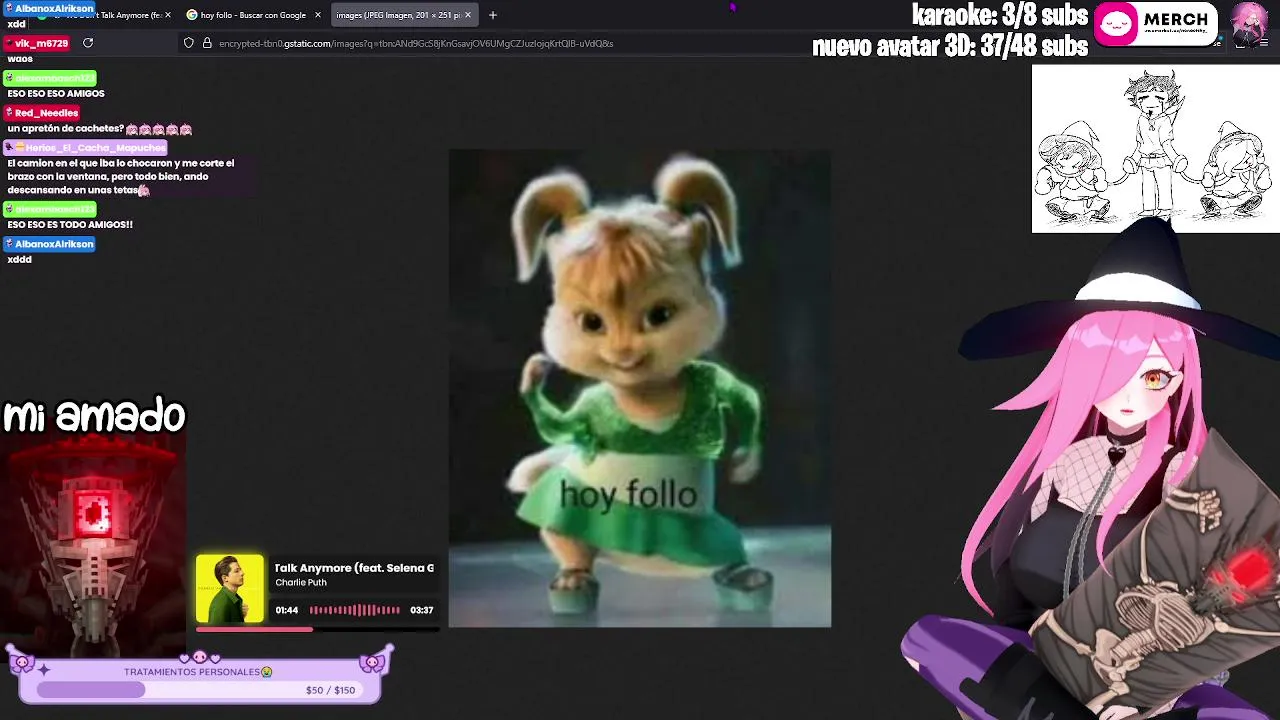
Task: Click the red pixel-art character image
Action: tap(93, 545)
